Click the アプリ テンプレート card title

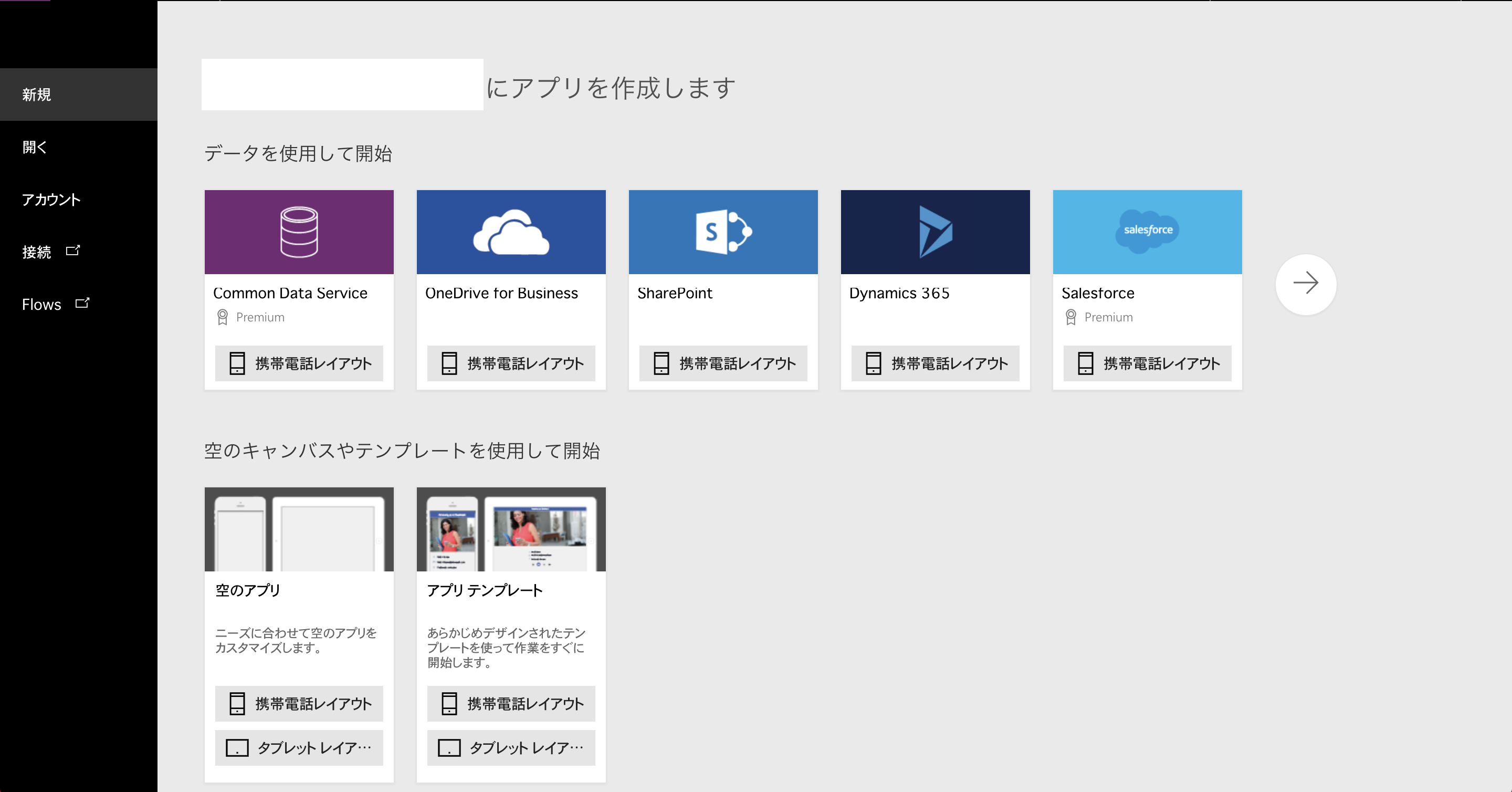(x=485, y=590)
